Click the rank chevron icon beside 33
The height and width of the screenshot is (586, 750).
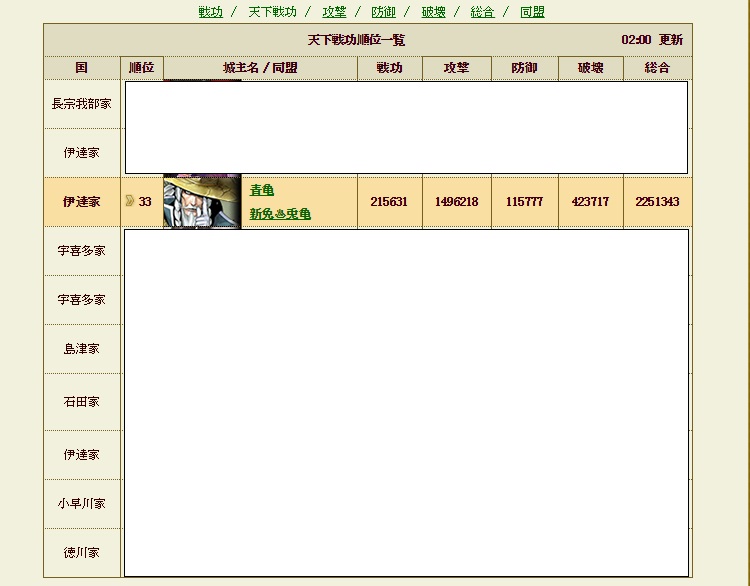(x=129, y=201)
